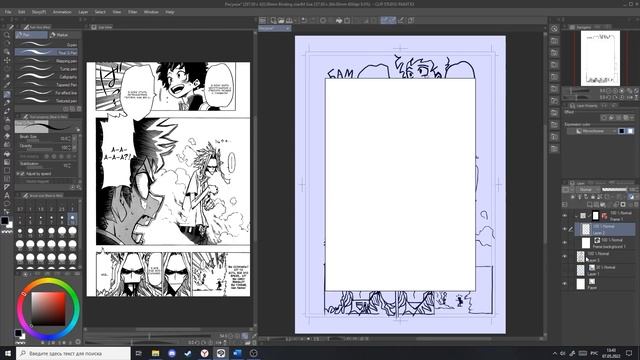Show hidden tray icons chevron
The height and width of the screenshot is (360, 640).
554,353
